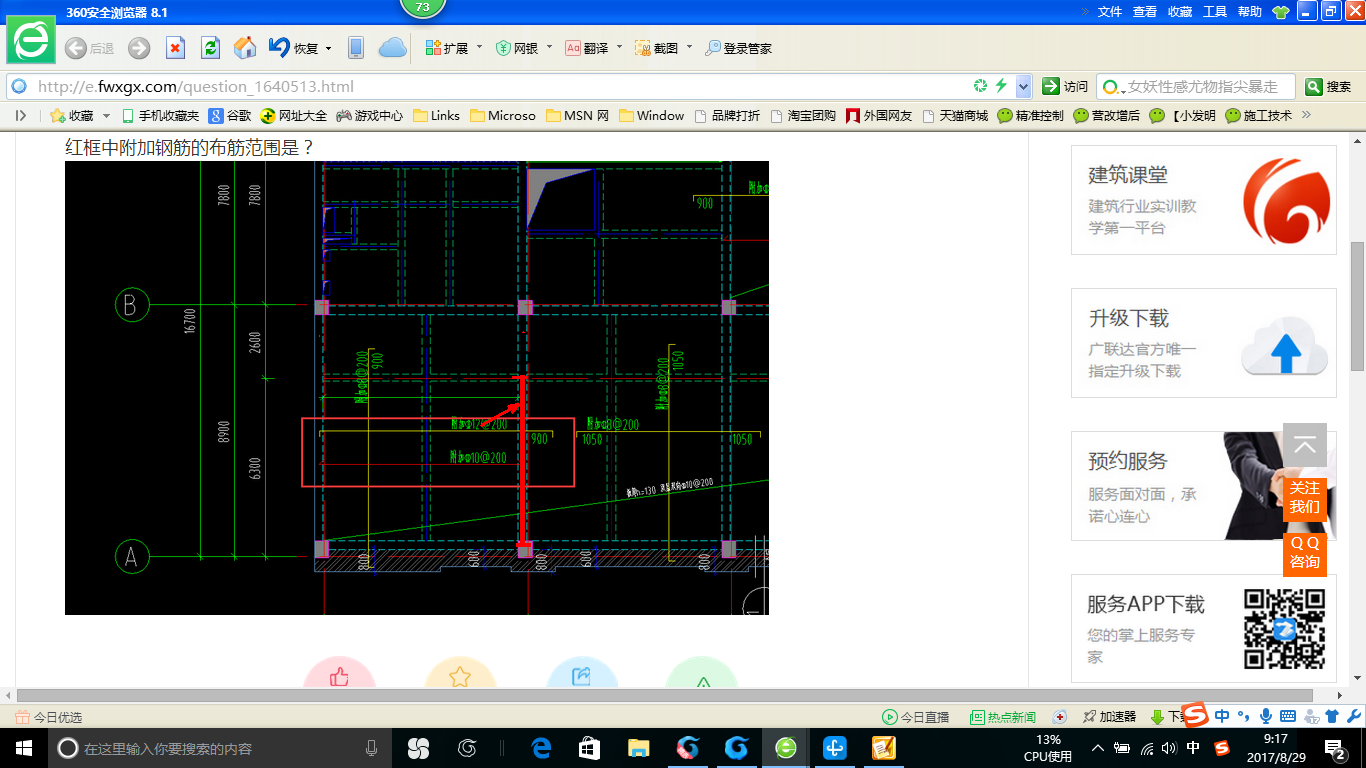
Task: Click the cloud sync icon in the toolbar
Action: (x=393, y=48)
